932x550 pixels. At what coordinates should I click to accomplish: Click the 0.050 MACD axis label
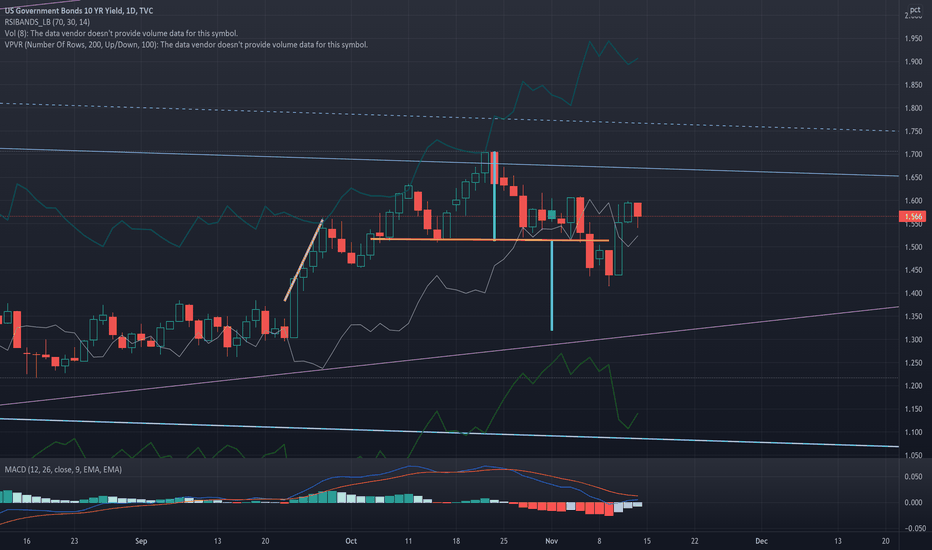click(914, 477)
